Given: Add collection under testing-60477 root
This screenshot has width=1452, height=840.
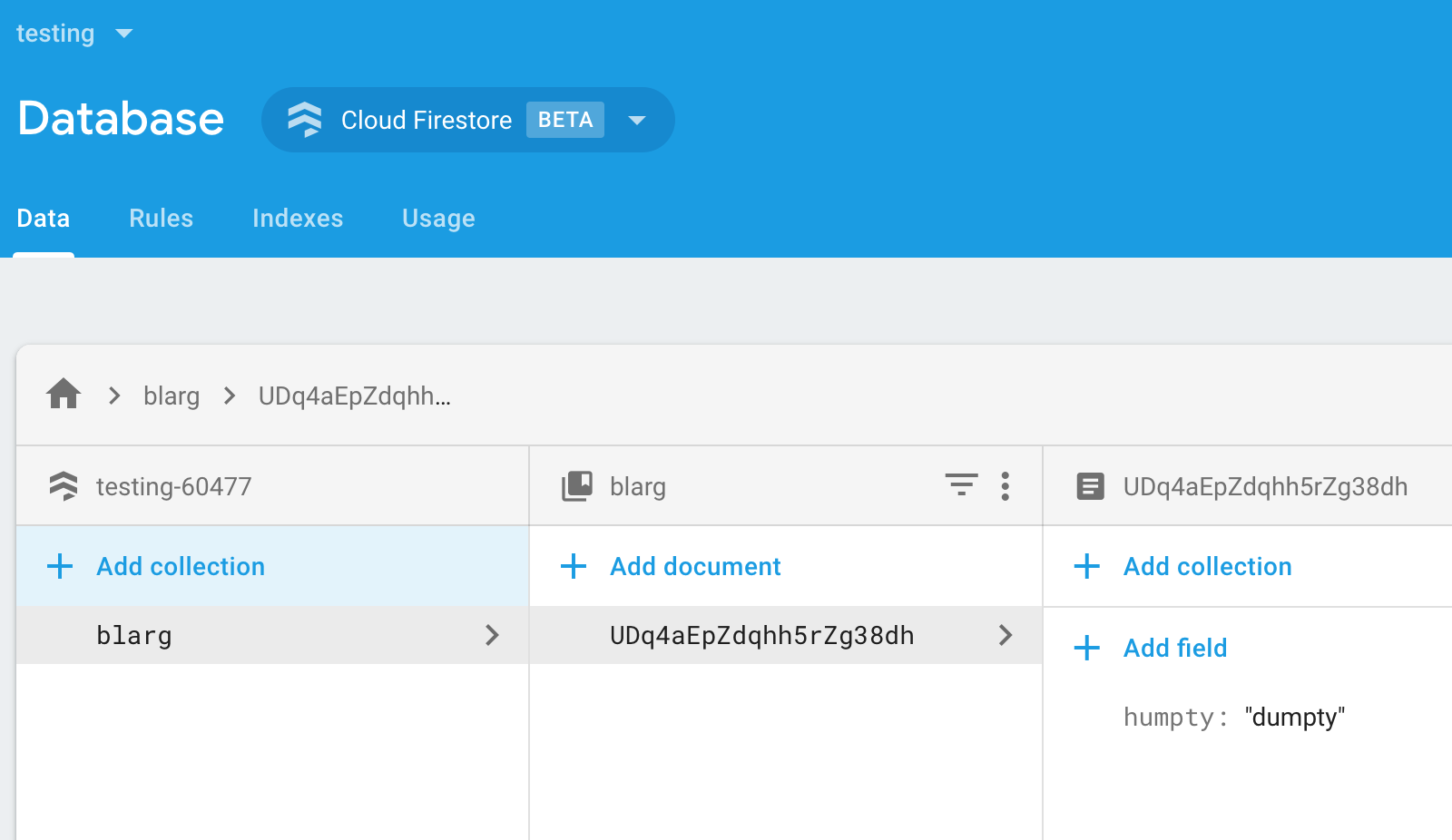Looking at the screenshot, I should [181, 567].
